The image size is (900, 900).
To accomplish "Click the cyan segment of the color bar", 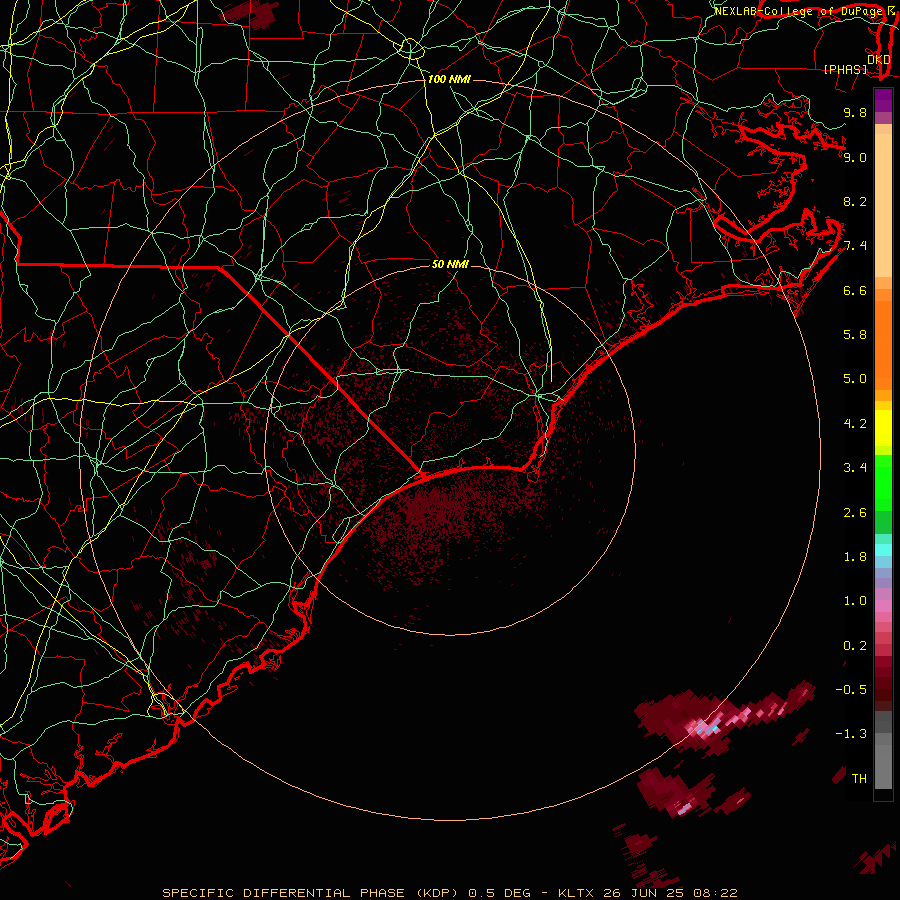I will click(x=883, y=550).
